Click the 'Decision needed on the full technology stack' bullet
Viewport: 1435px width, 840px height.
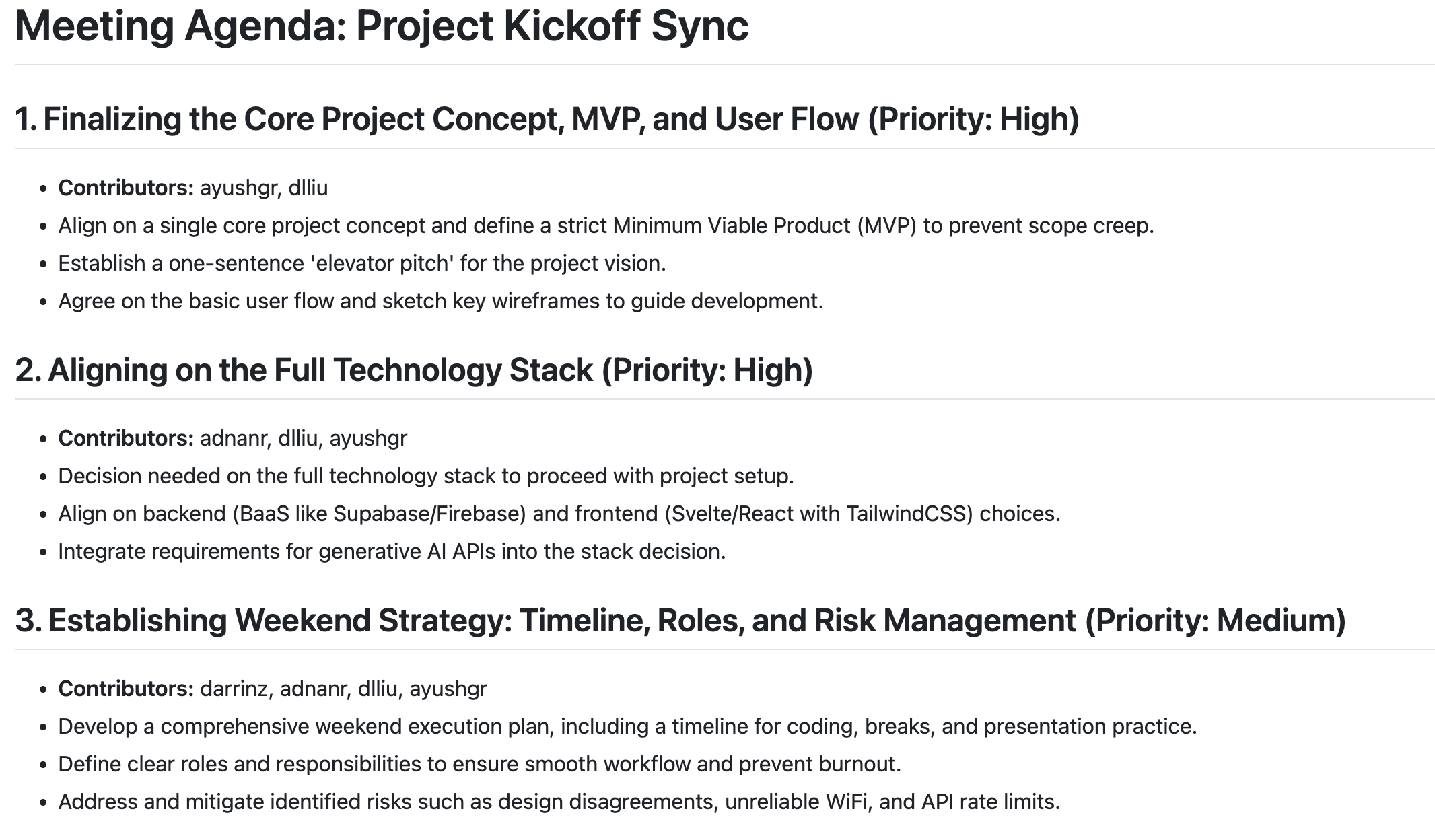[x=426, y=476]
